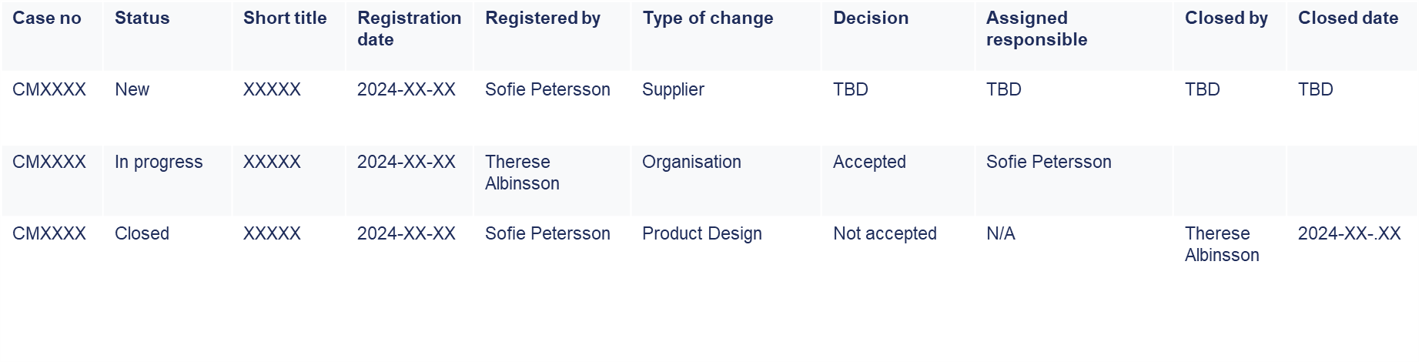Image resolution: width=1422 pixels, height=362 pixels.
Task: Click Therese Albinsson in Registered by column
Action: (x=522, y=173)
